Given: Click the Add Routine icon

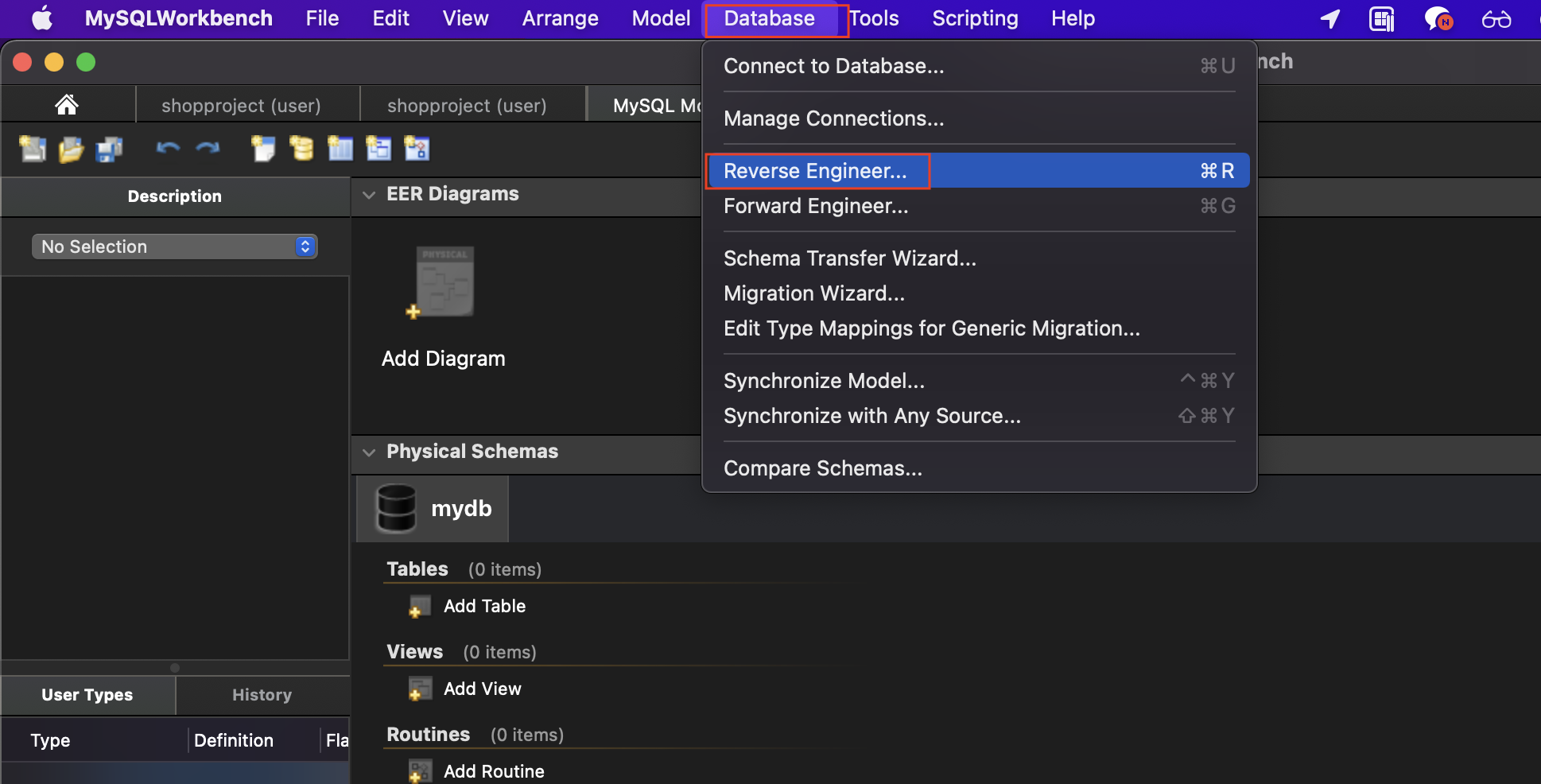Looking at the screenshot, I should [419, 771].
